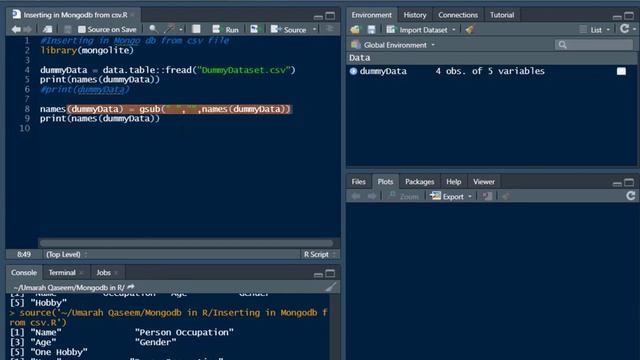Clear all plots with broom icon
Image resolution: width=640 pixels, height=360 pixels.
pyautogui.click(x=506, y=196)
